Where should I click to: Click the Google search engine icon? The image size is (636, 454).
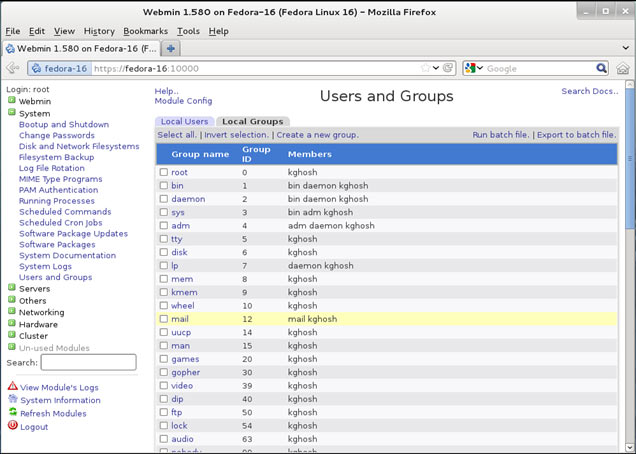[x=470, y=68]
